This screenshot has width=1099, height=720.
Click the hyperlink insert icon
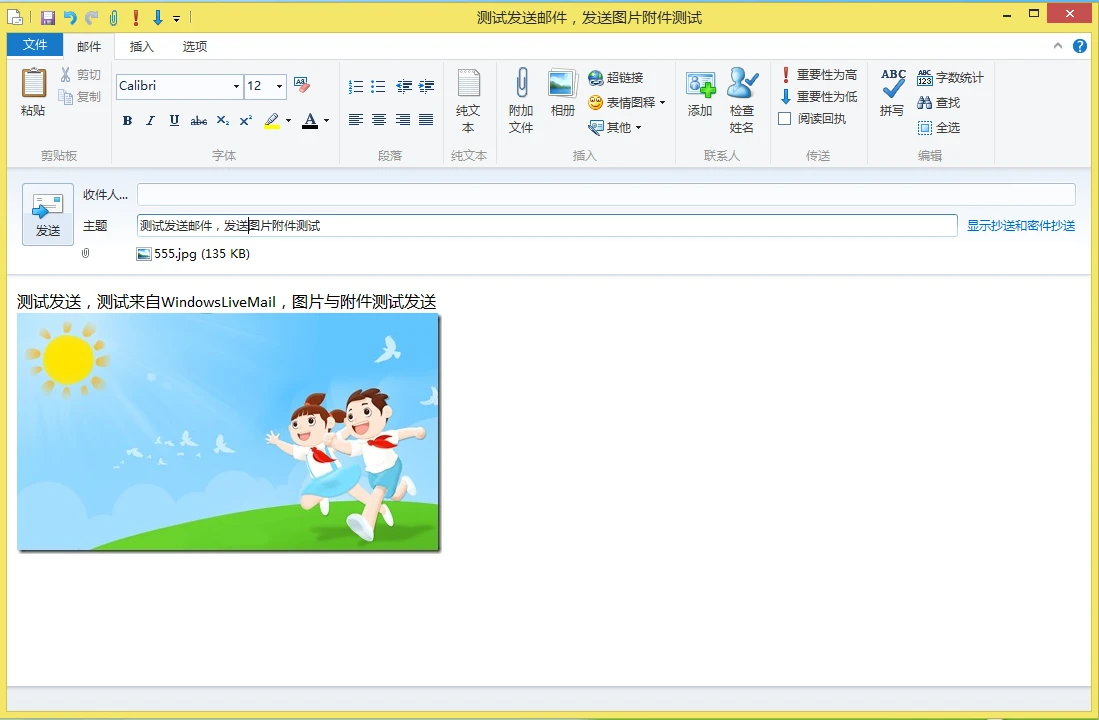pyautogui.click(x=596, y=78)
